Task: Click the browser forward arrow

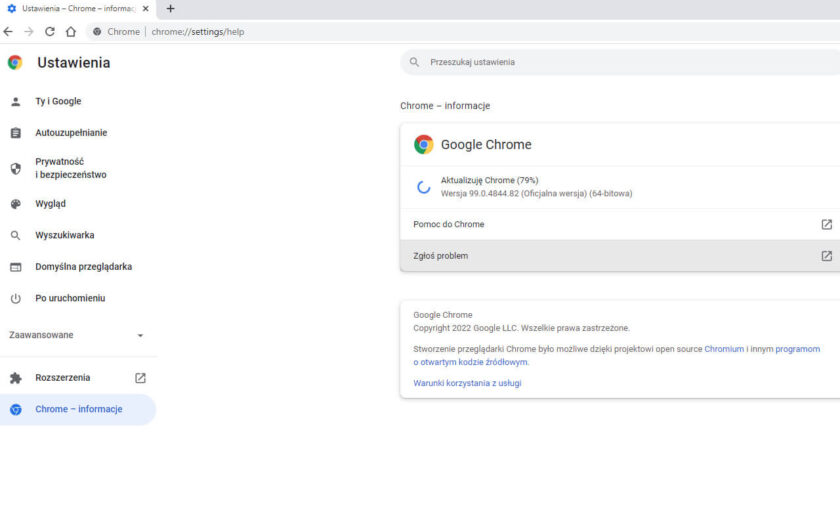Action: point(29,32)
